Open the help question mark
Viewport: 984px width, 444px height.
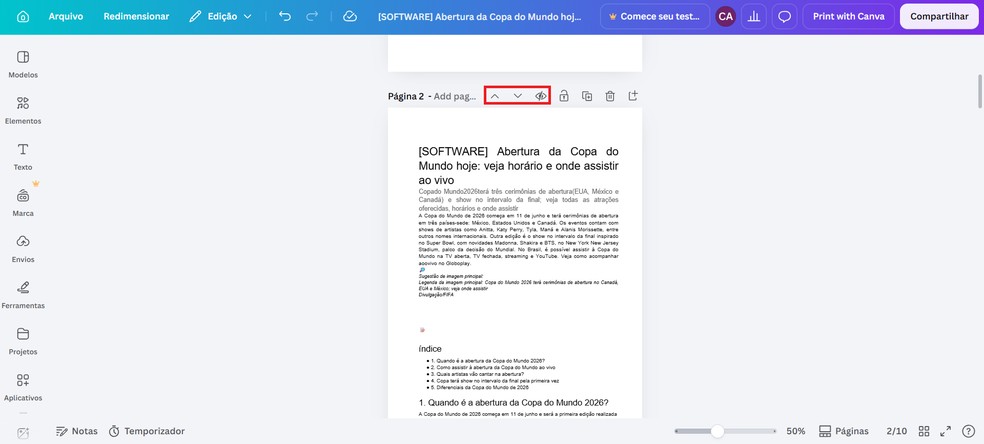pyautogui.click(x=968, y=431)
